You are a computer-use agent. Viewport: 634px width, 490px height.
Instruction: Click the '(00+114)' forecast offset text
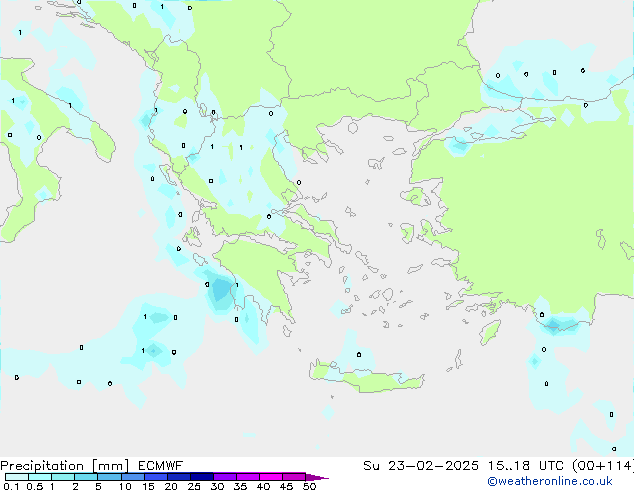603,466
